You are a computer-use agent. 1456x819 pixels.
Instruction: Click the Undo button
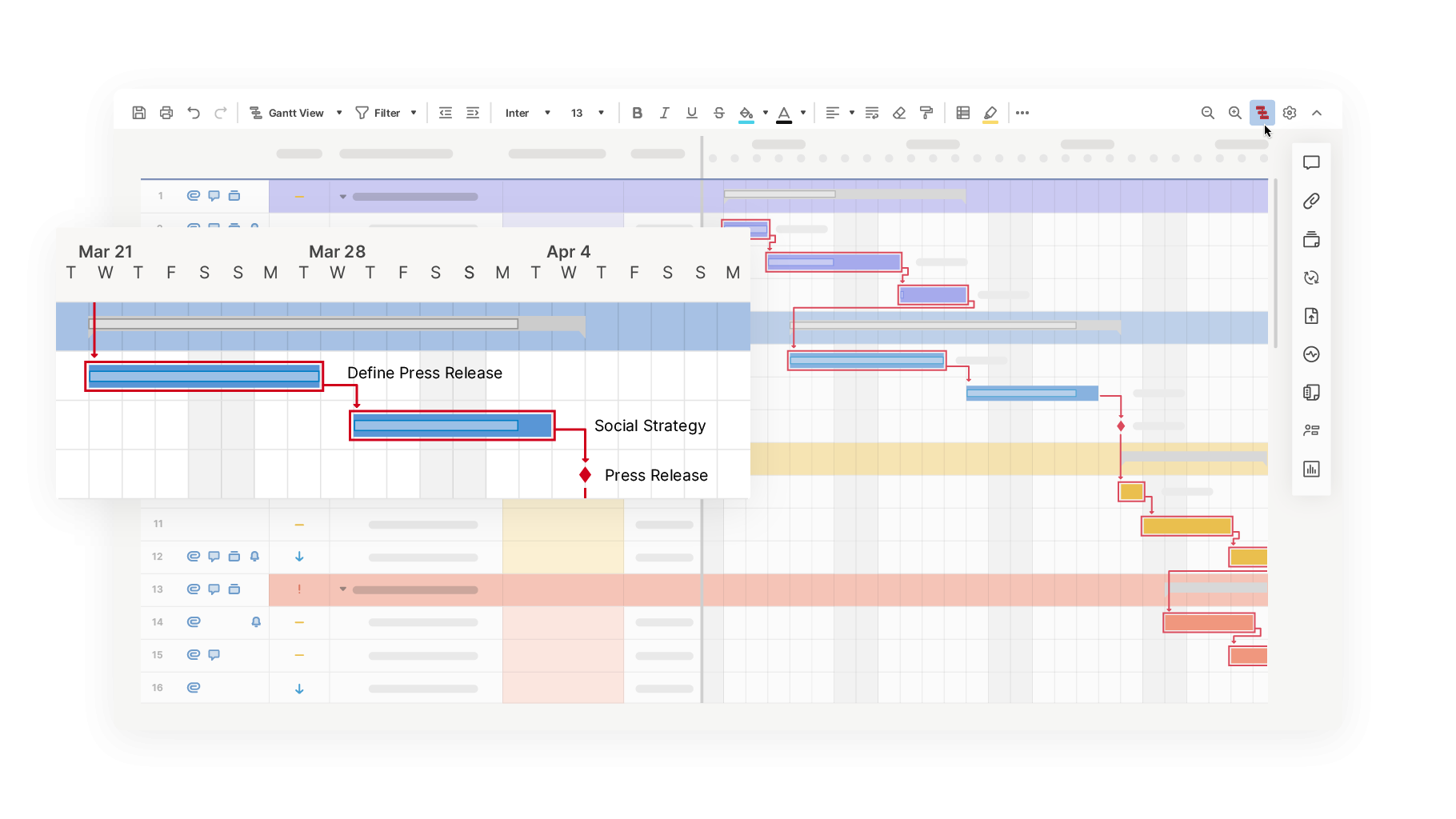[x=193, y=113]
